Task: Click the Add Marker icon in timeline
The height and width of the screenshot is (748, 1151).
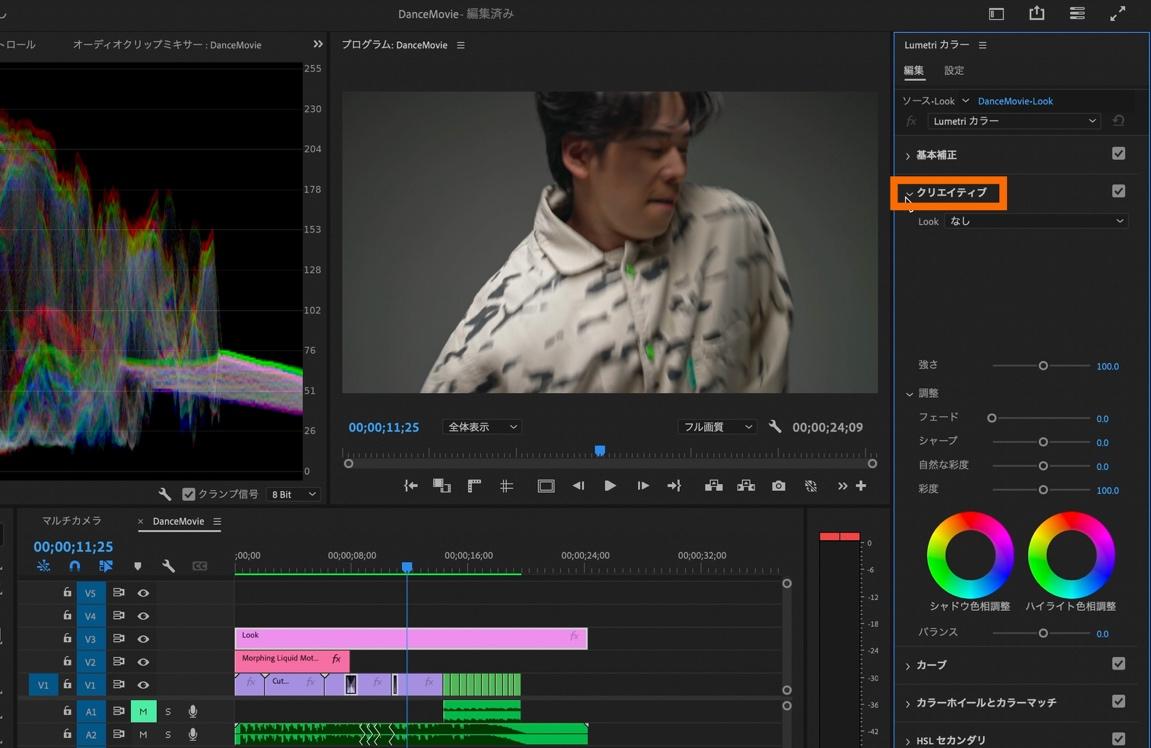Action: pos(138,567)
